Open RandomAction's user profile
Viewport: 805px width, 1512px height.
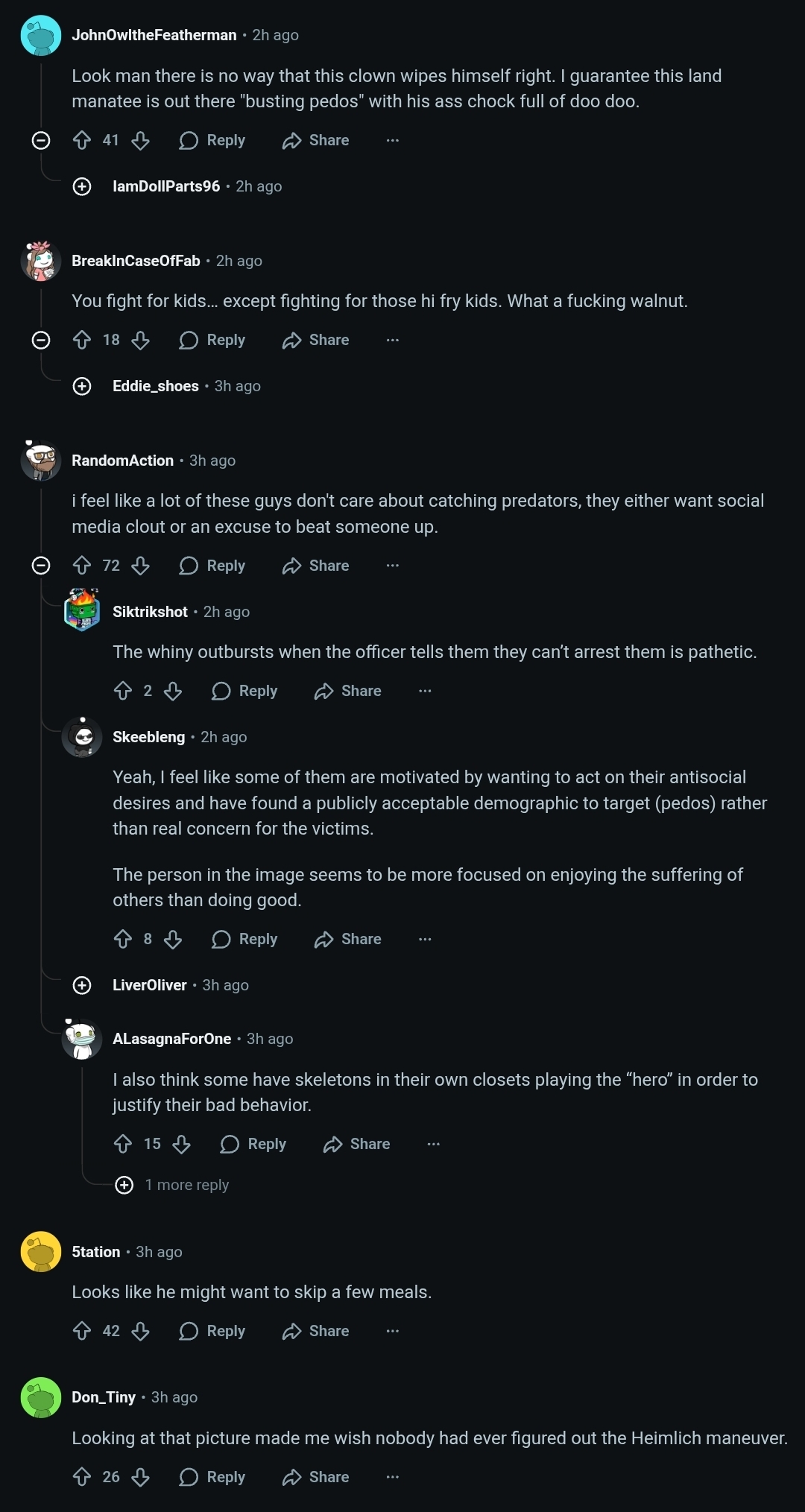(122, 461)
